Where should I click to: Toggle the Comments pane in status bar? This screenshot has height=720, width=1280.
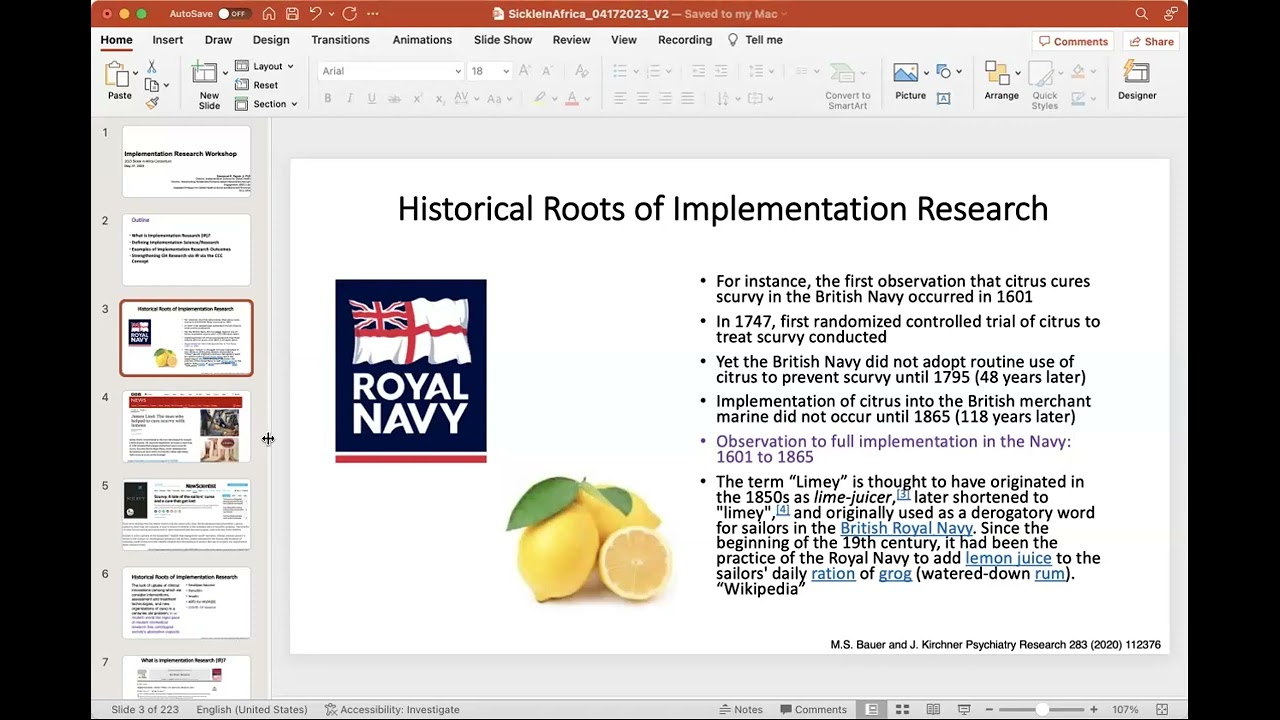pos(812,710)
